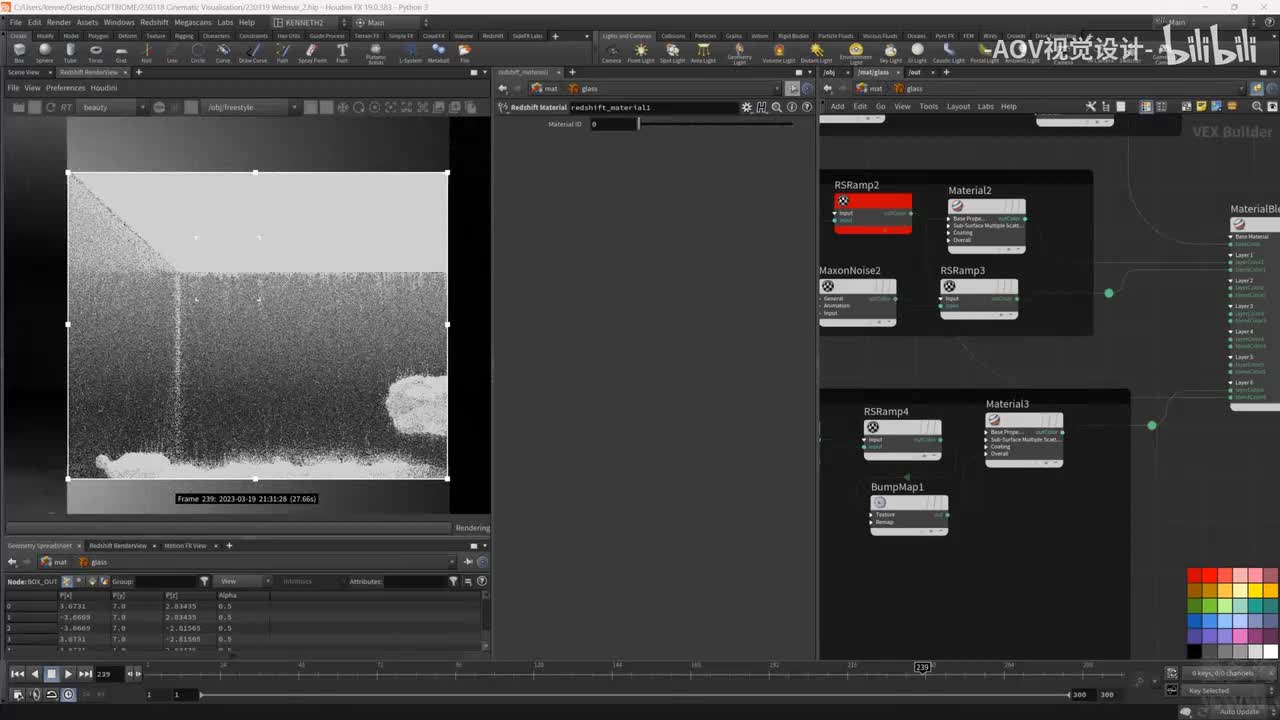This screenshot has width=1280, height=720.
Task: Select the Metaball shelf tool
Action: pos(438,52)
